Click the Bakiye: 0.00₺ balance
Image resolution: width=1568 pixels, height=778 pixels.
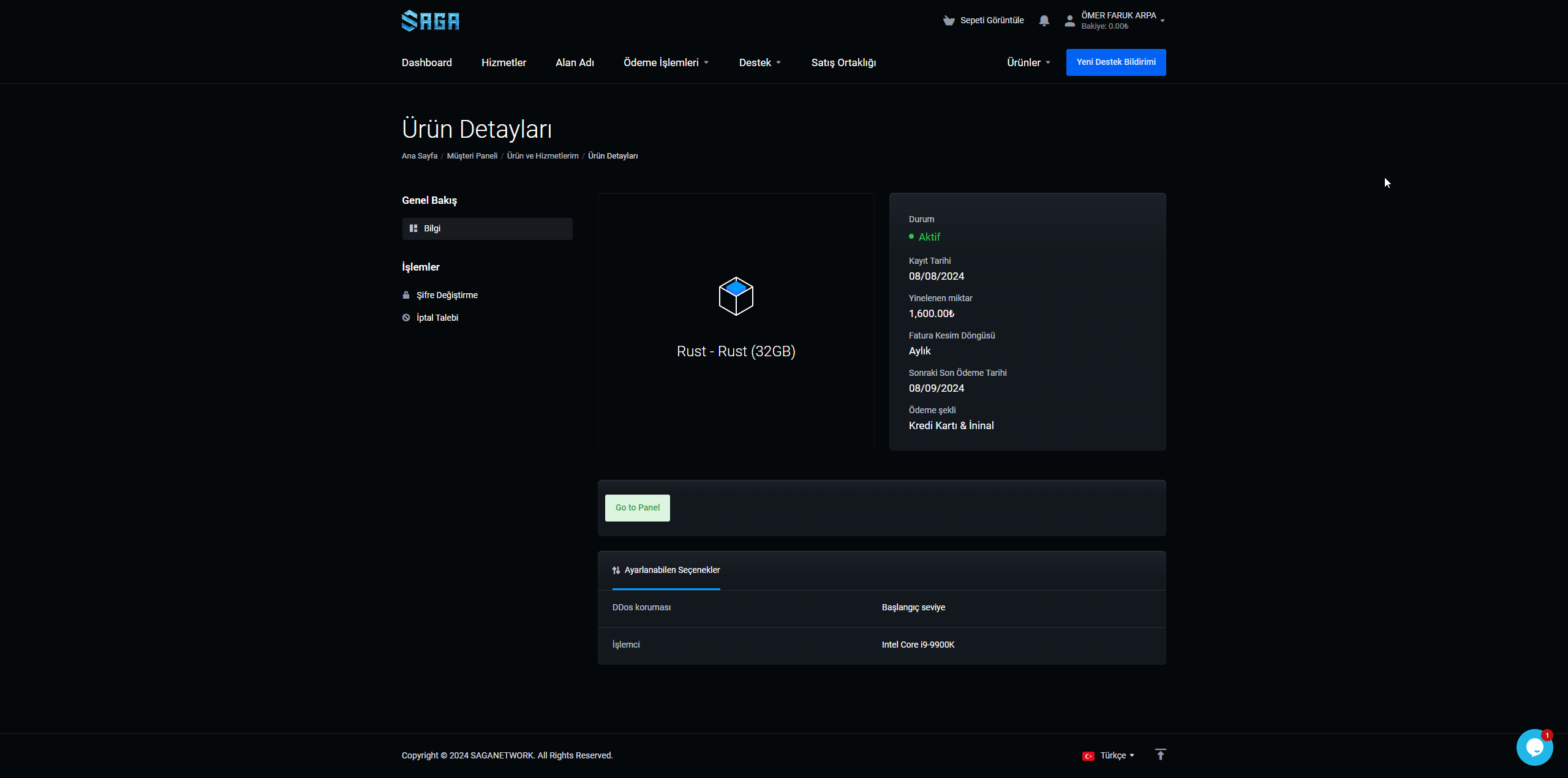click(x=1104, y=26)
